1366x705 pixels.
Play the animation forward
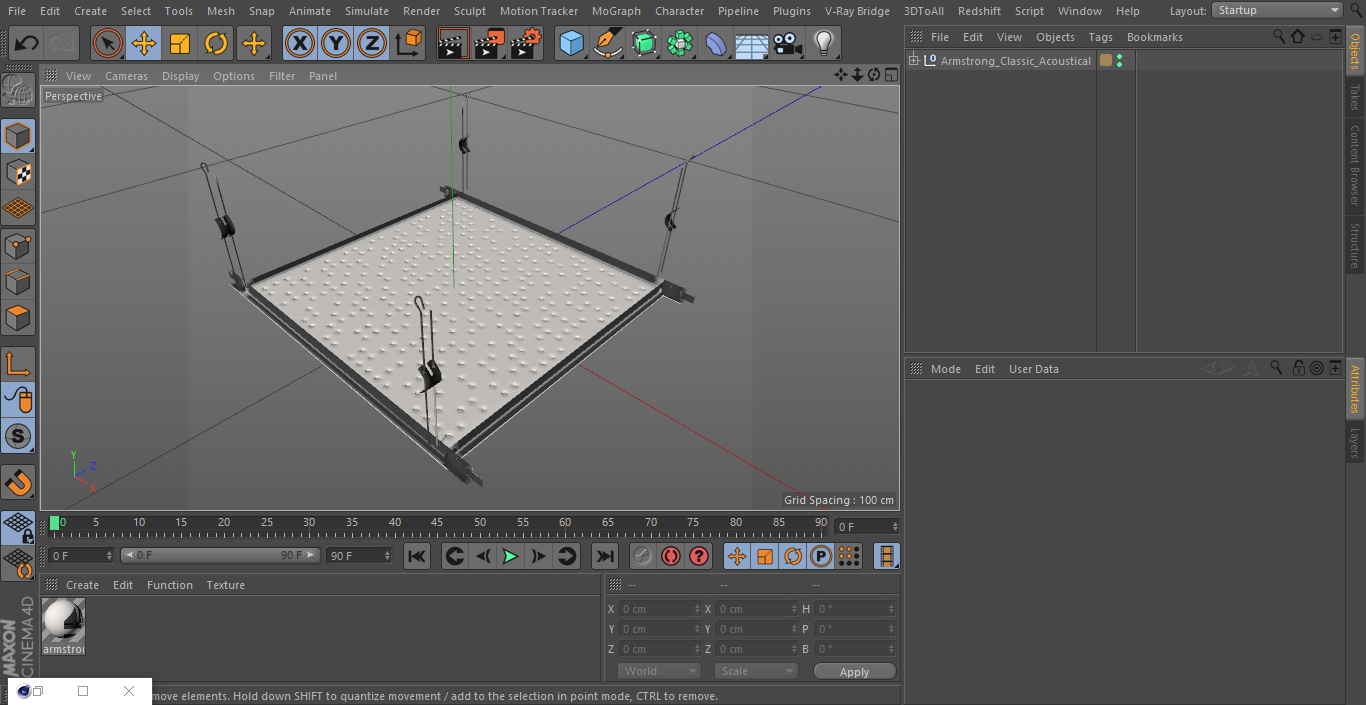click(x=510, y=556)
